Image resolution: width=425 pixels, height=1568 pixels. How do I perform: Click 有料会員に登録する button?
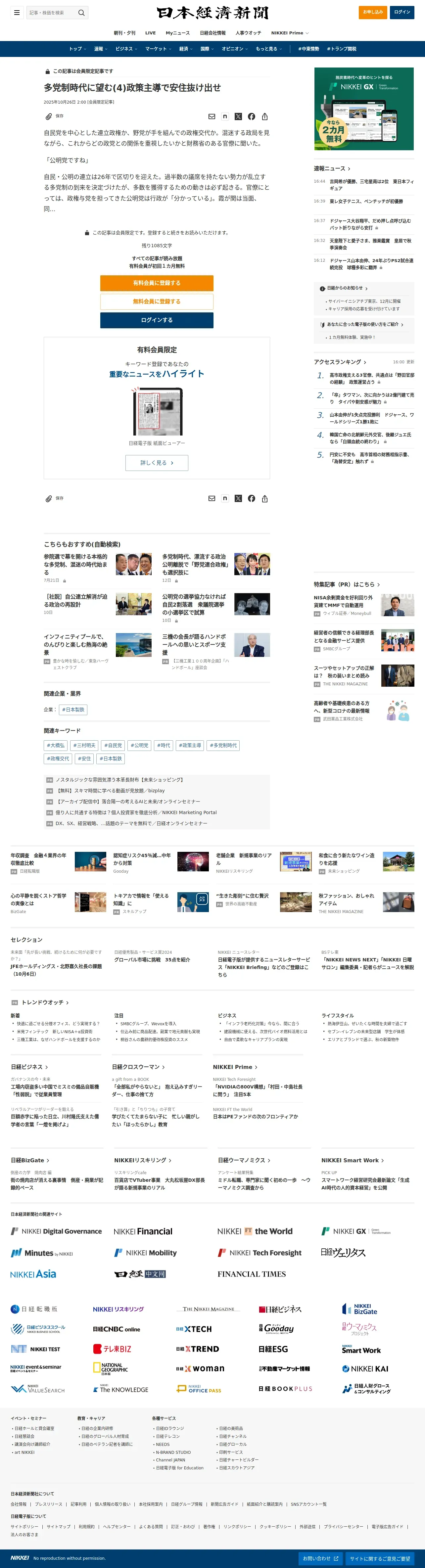click(x=157, y=283)
